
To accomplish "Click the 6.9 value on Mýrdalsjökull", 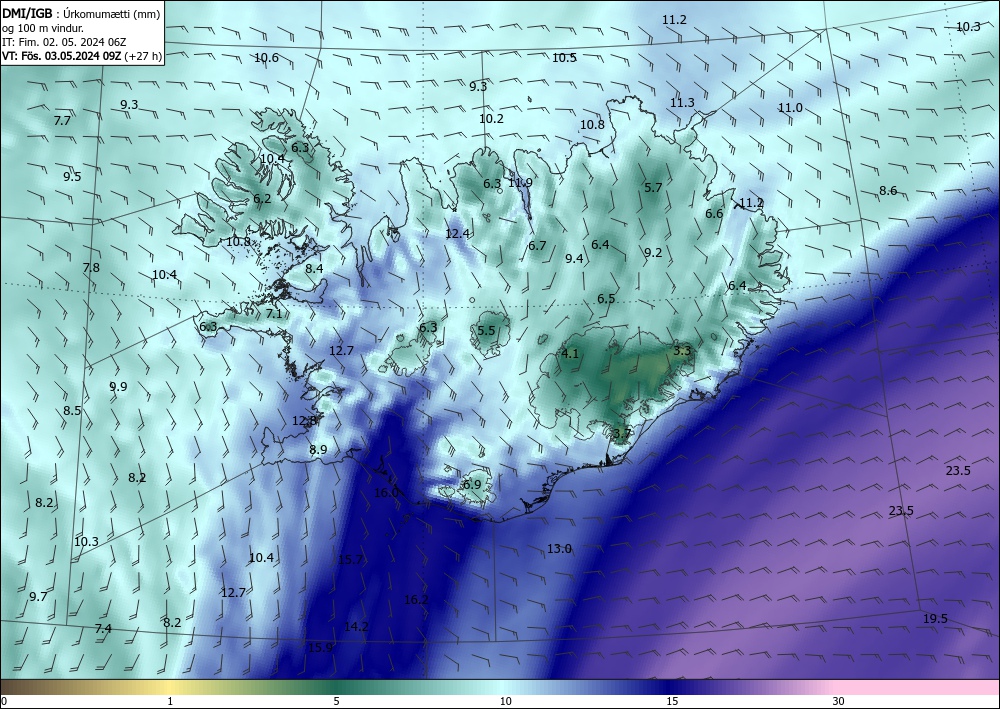I will pyautogui.click(x=472, y=485).
